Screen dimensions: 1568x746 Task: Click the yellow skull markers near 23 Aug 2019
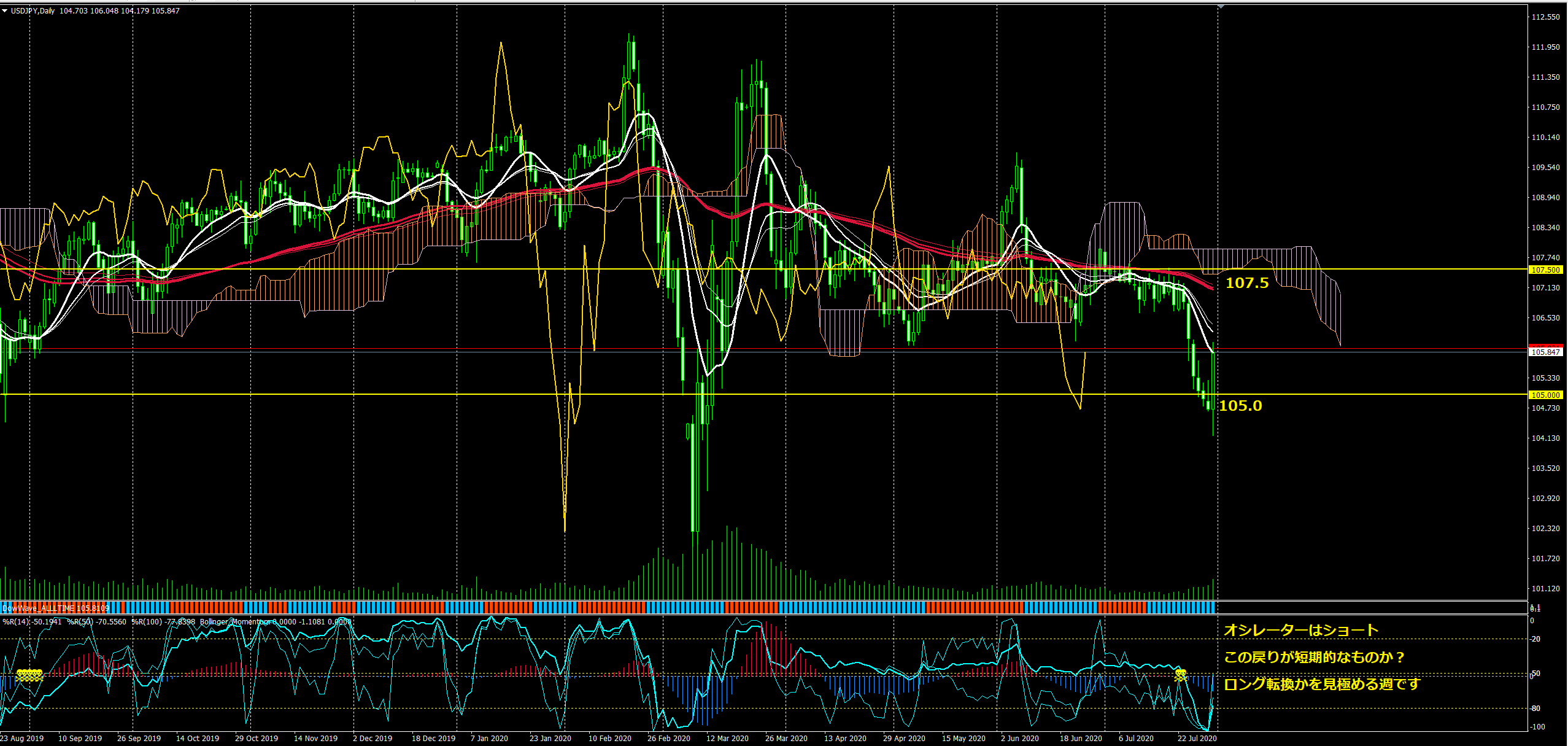click(29, 675)
